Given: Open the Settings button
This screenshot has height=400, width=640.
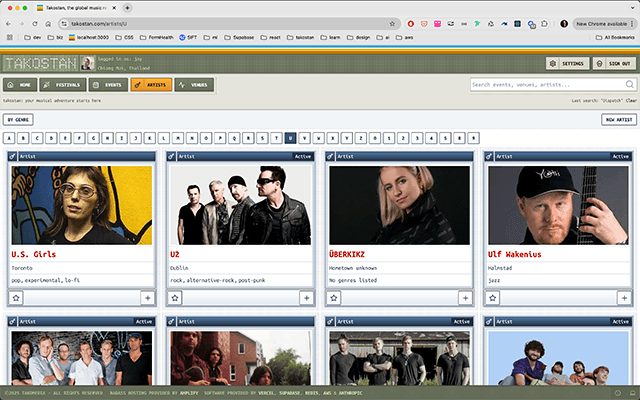Looking at the screenshot, I should click(567, 63).
